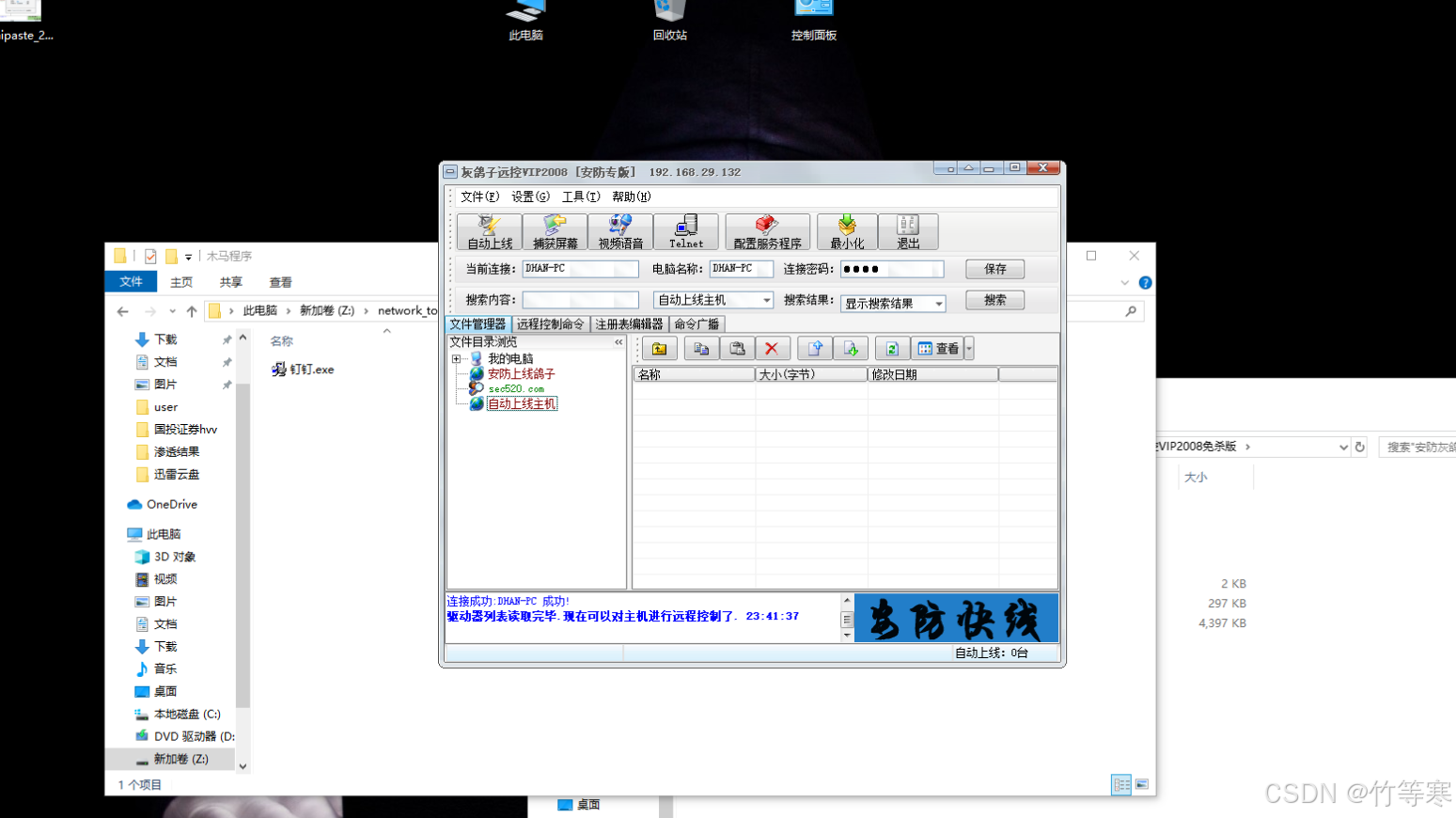This screenshot has width=1456, height=818.
Task: Click the 自动上线 toolbar icon
Action: pyautogui.click(x=490, y=231)
